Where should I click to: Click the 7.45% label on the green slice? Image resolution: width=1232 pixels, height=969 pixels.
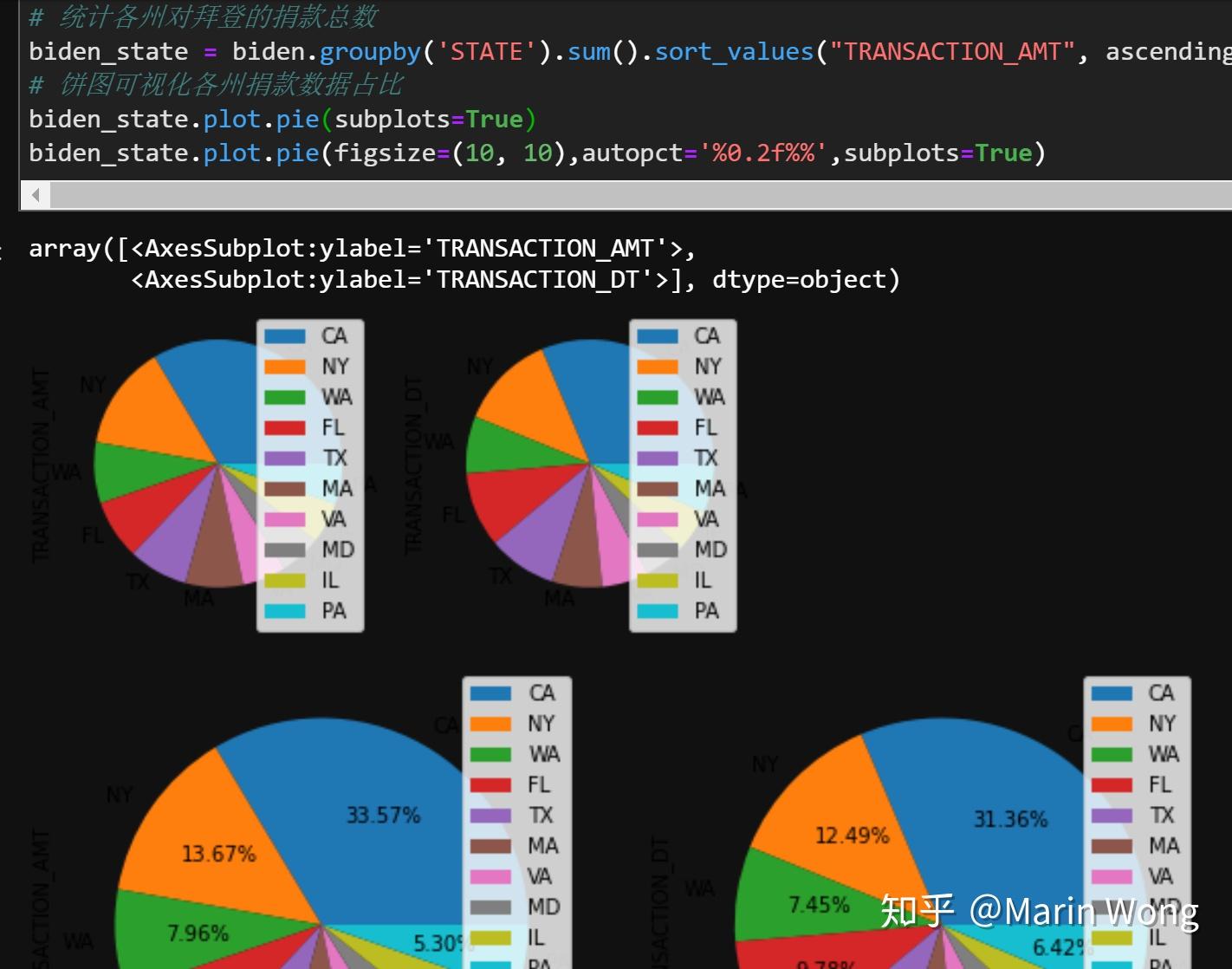pyautogui.click(x=819, y=905)
